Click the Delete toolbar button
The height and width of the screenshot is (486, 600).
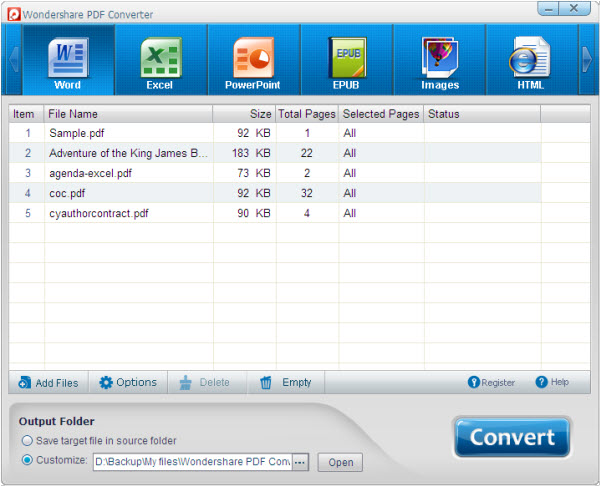(x=205, y=382)
